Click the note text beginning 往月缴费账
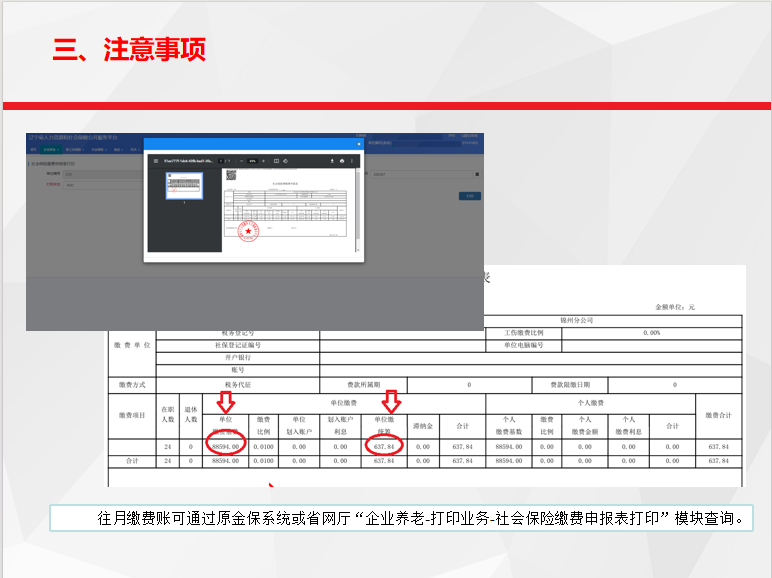This screenshot has width=772, height=578. [421, 518]
